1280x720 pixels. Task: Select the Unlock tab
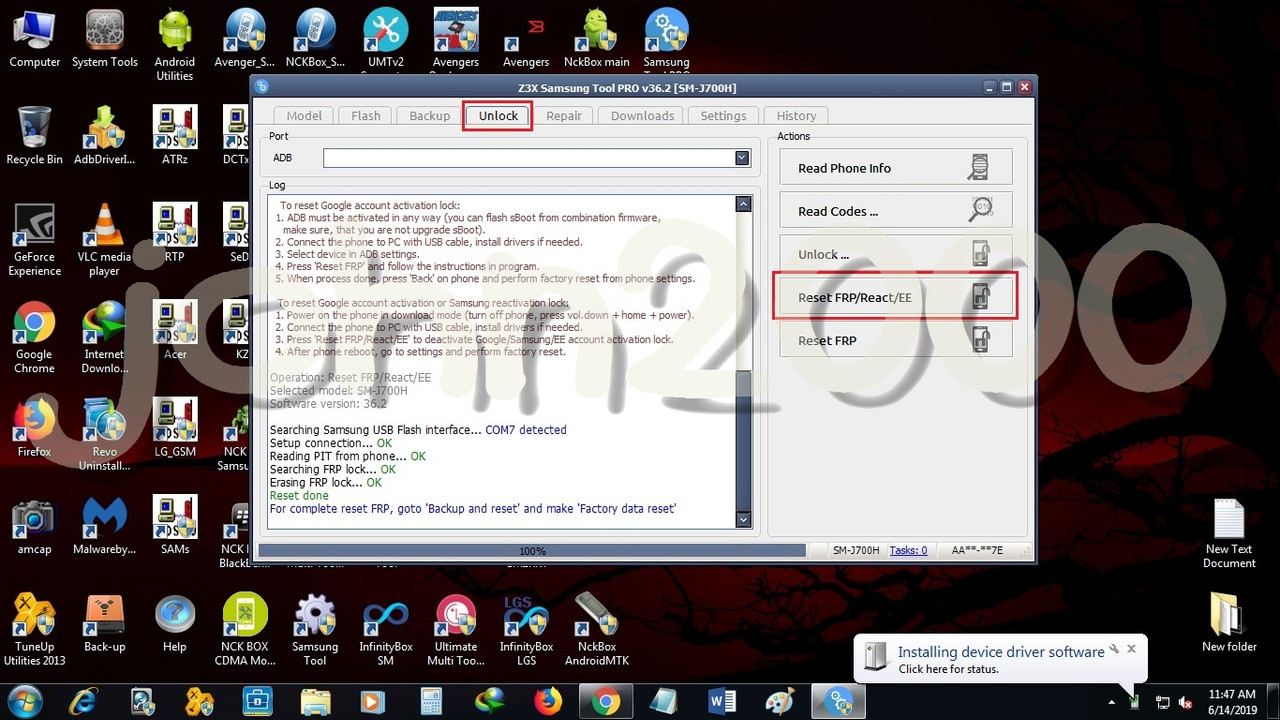pyautogui.click(x=498, y=116)
